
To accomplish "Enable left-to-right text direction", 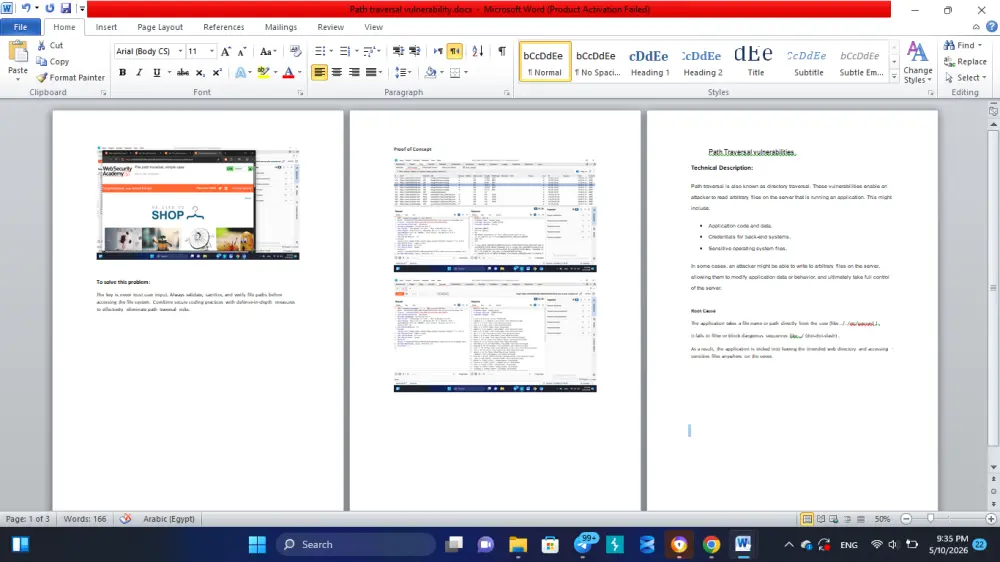I will [438, 51].
